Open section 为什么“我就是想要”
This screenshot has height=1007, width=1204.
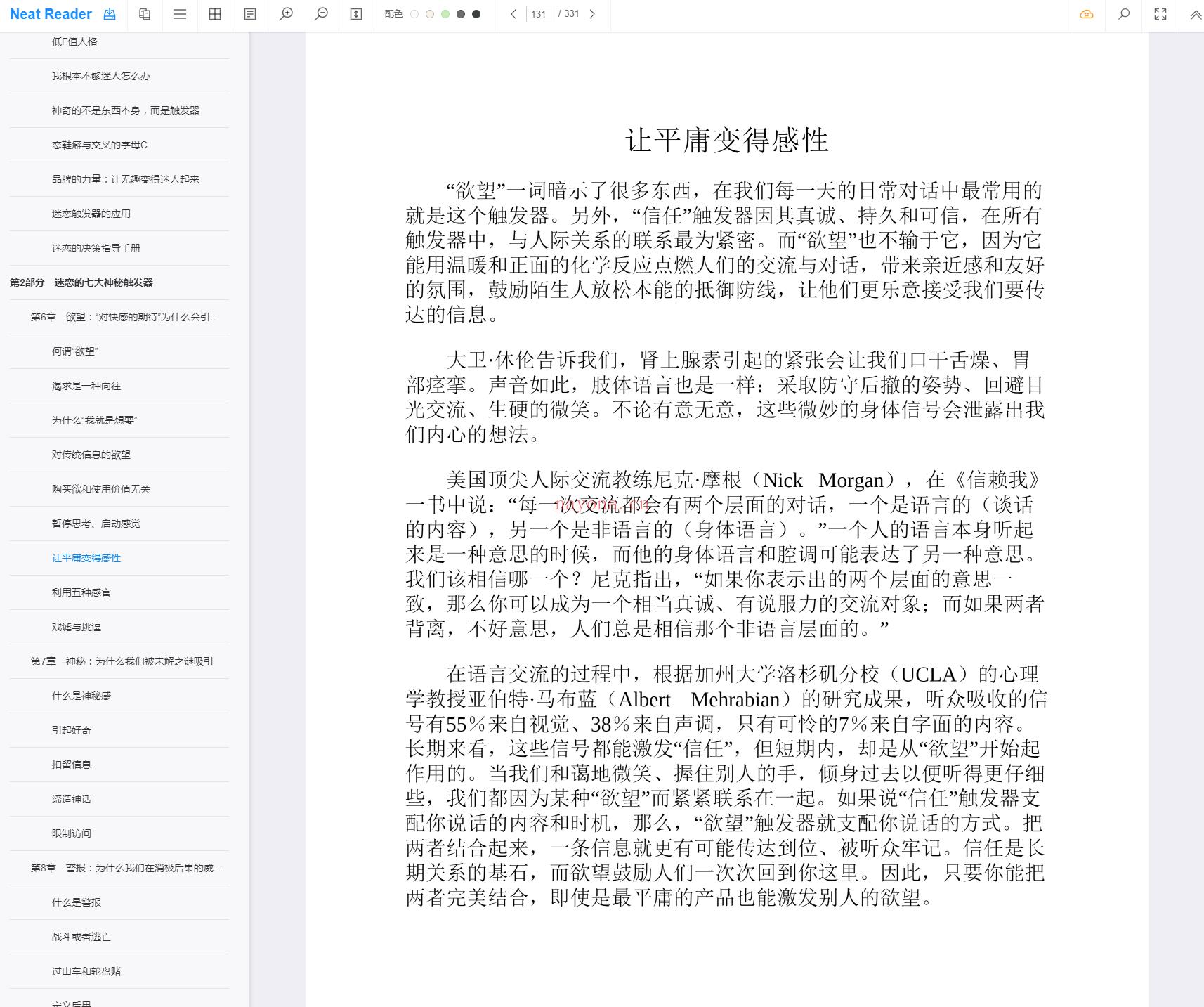pos(94,420)
